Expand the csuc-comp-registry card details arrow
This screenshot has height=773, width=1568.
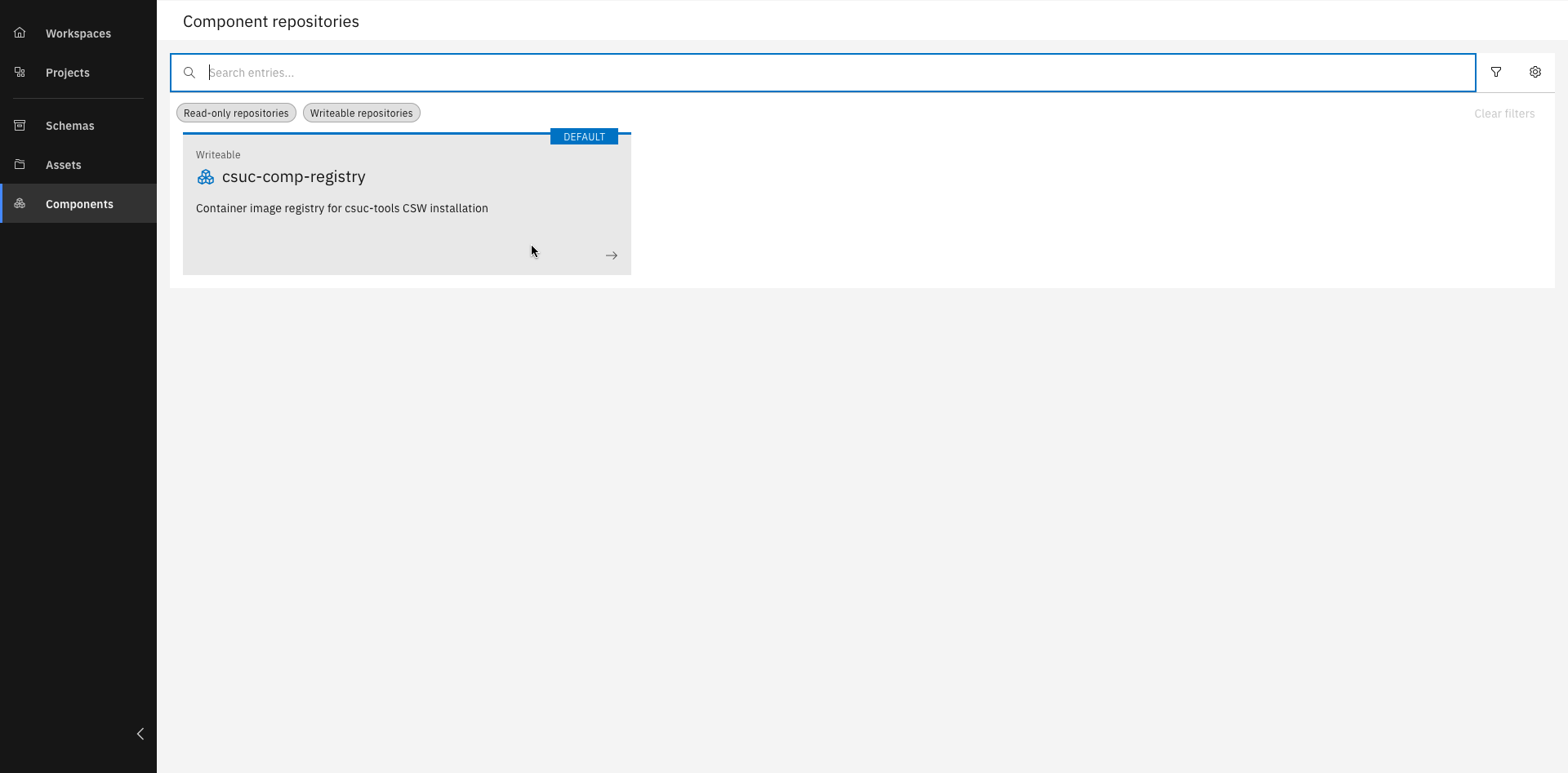(612, 255)
